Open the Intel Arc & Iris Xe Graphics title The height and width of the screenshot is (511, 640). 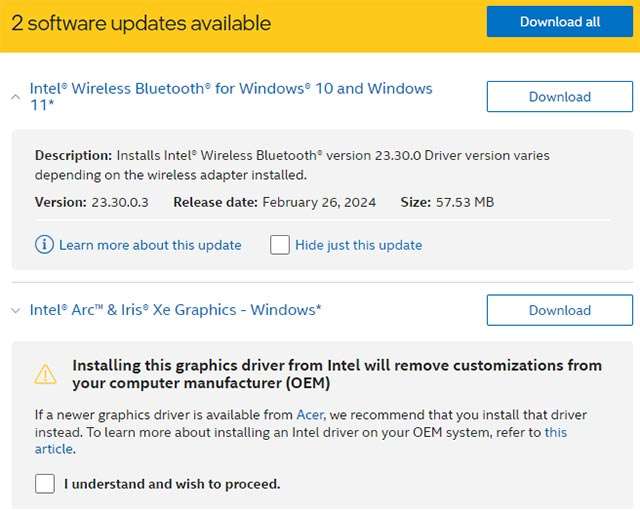[x=175, y=310]
